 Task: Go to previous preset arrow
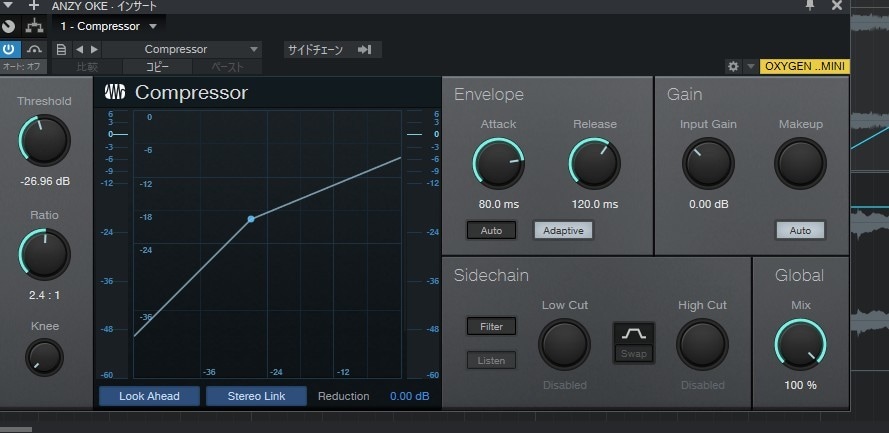[79, 49]
